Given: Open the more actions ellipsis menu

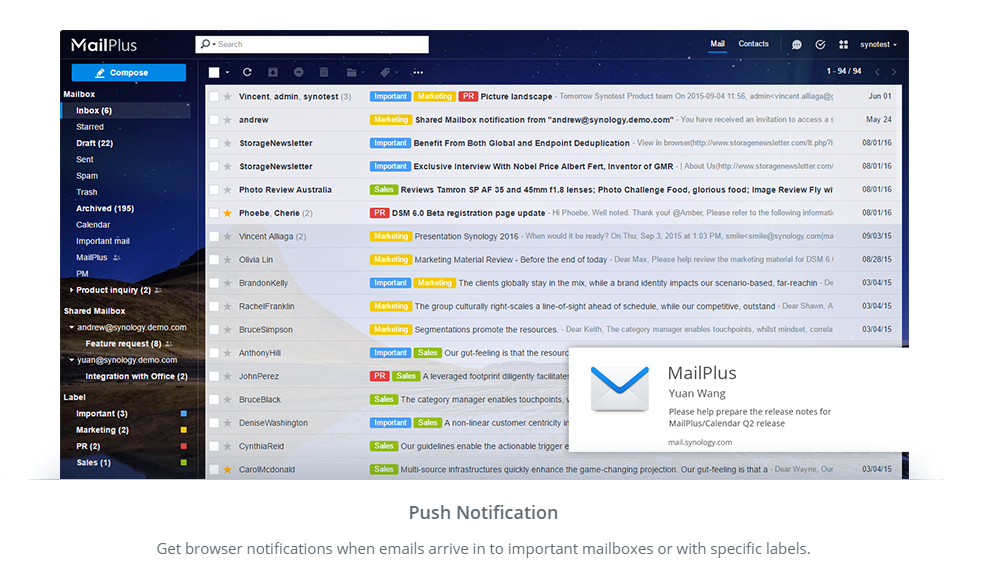Looking at the screenshot, I should pyautogui.click(x=418, y=72).
